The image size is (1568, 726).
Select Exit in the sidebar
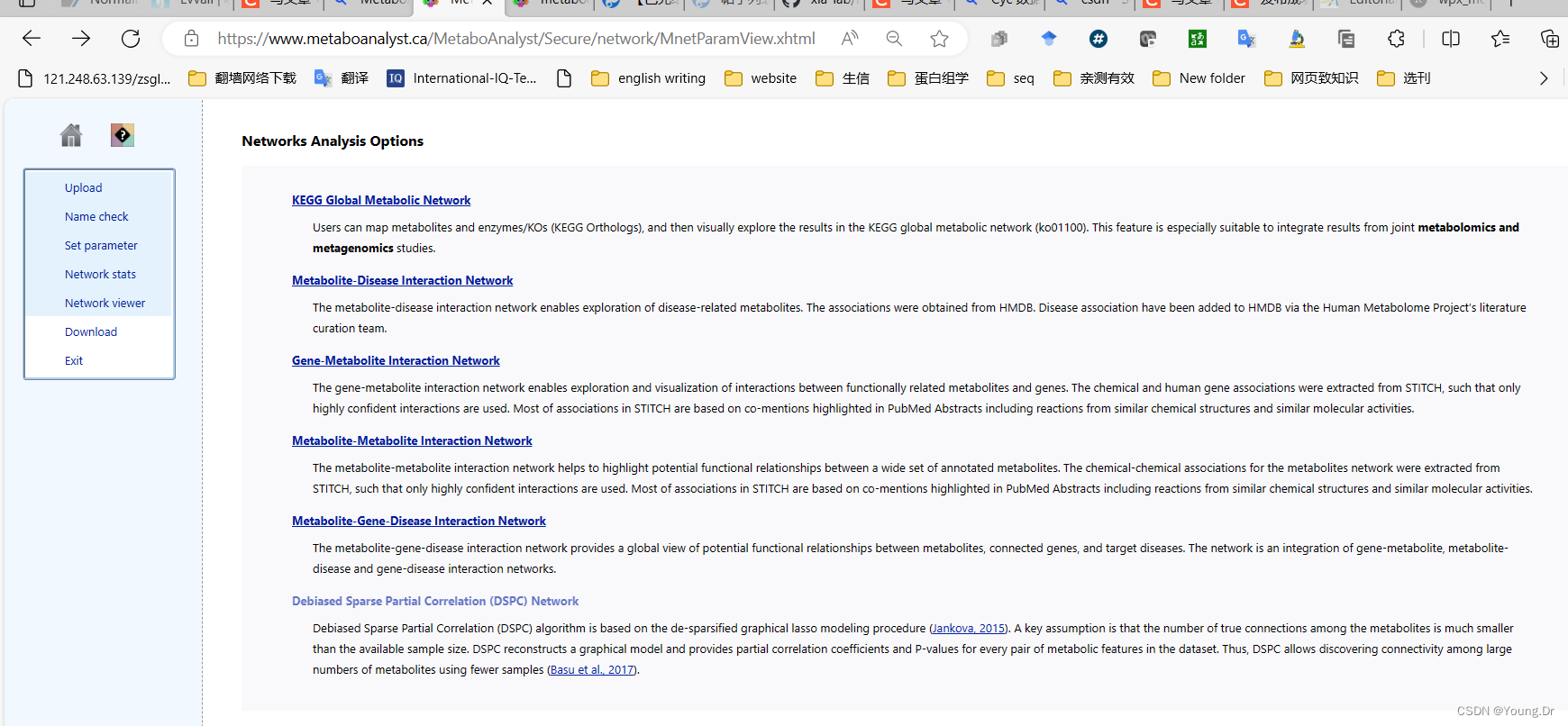coord(74,360)
